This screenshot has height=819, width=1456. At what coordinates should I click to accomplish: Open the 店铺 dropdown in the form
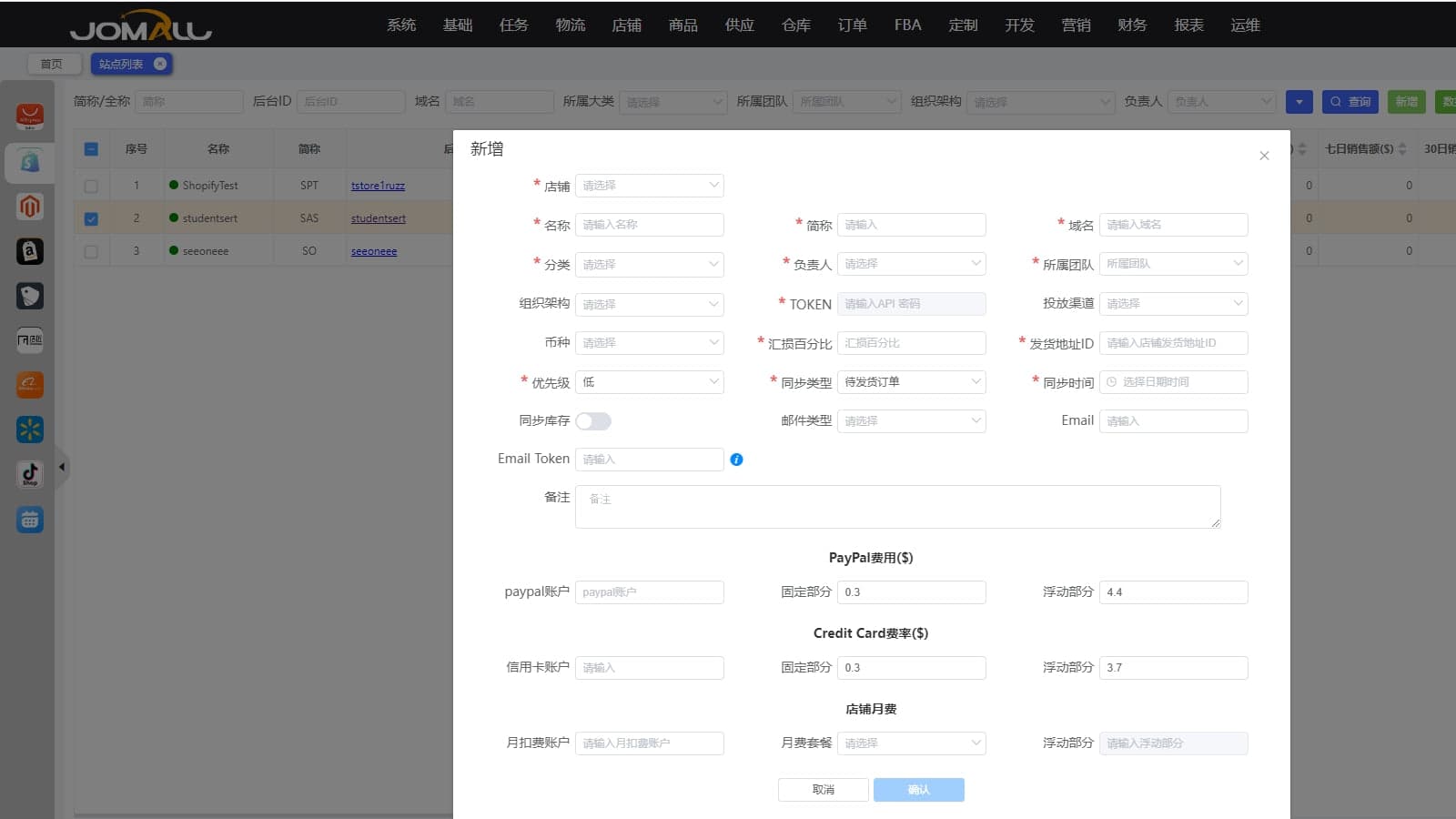click(649, 186)
